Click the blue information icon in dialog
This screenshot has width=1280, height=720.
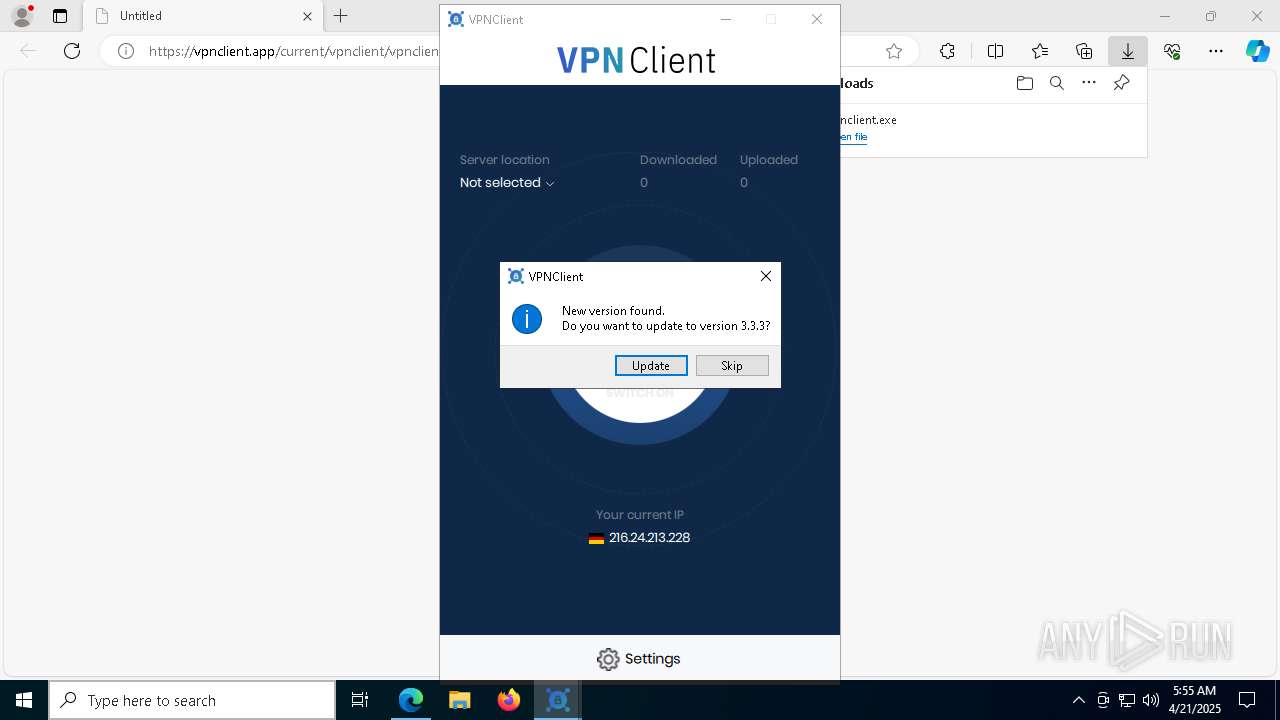[527, 319]
